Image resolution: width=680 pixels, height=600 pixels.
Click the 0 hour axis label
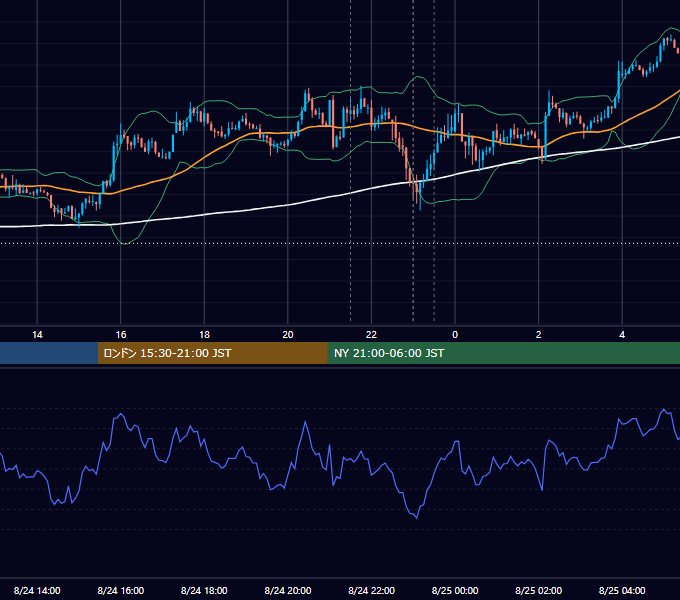pos(455,335)
